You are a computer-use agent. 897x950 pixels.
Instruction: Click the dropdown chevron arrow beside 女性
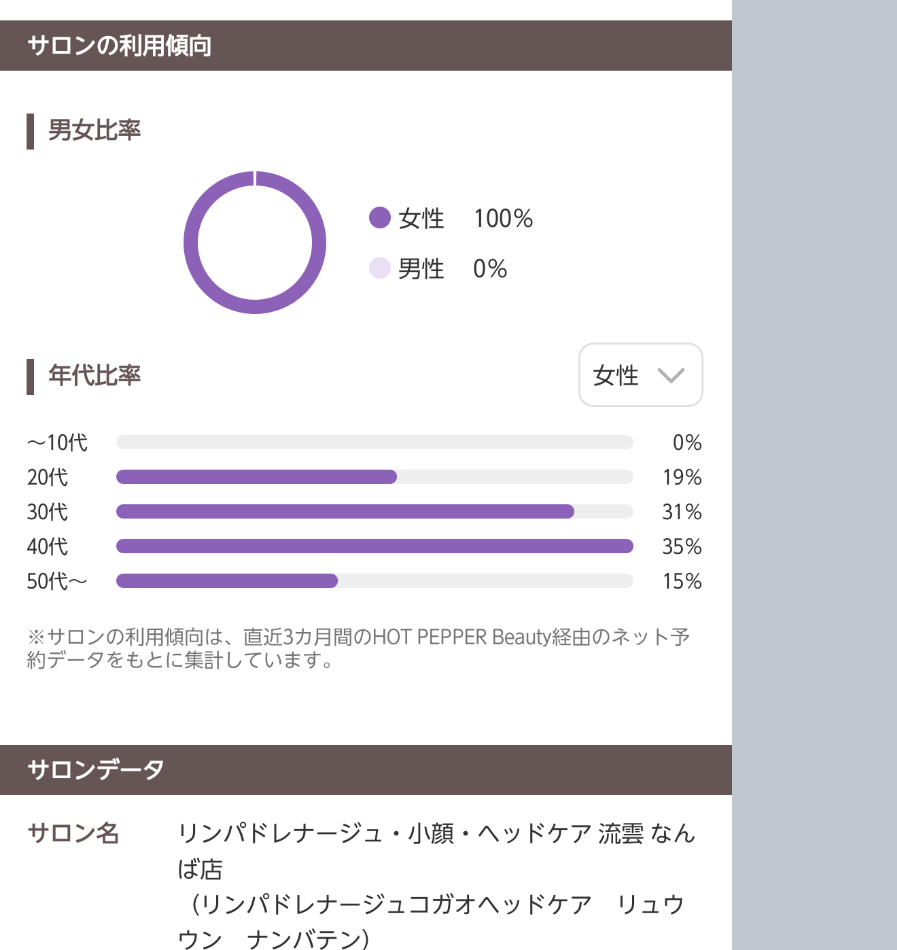point(670,375)
